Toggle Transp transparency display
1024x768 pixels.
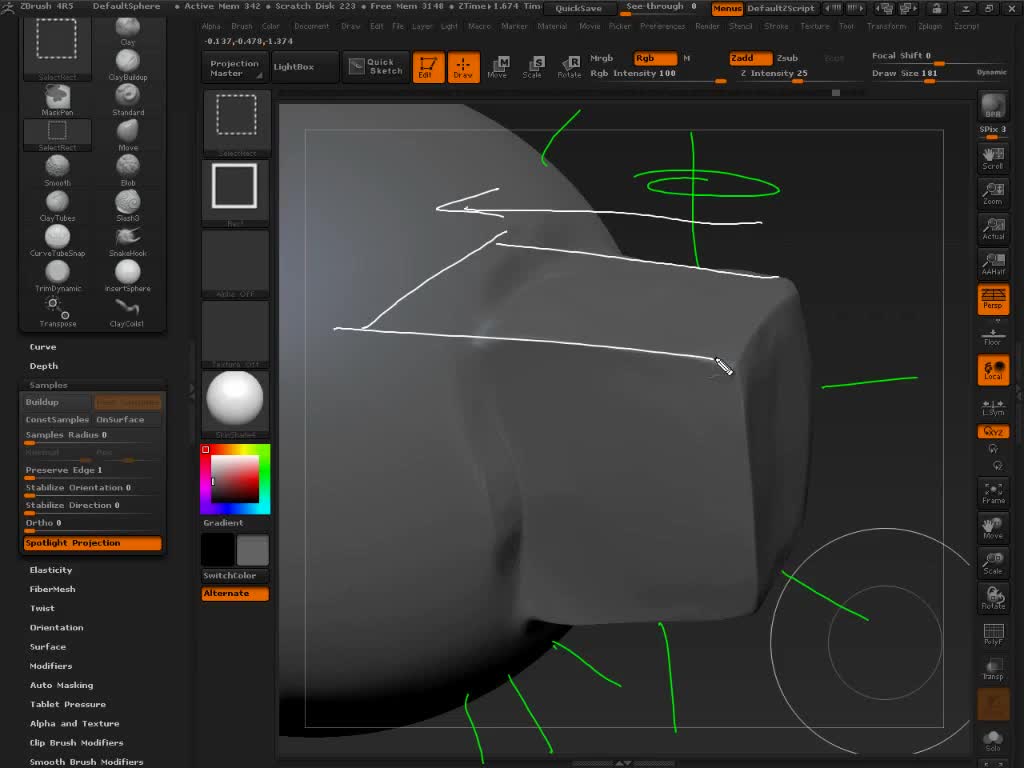993,669
